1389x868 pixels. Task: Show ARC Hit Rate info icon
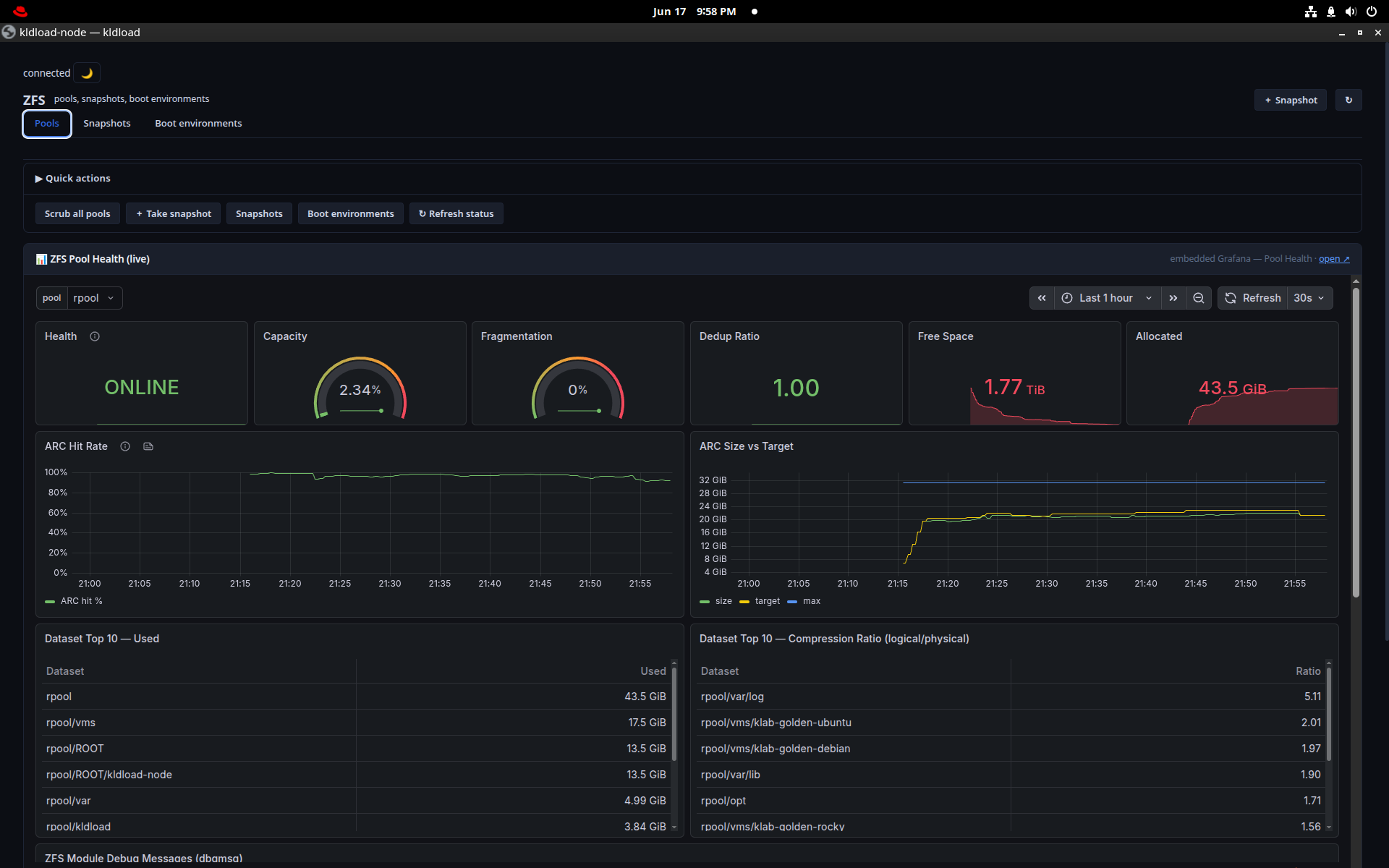tap(125, 446)
